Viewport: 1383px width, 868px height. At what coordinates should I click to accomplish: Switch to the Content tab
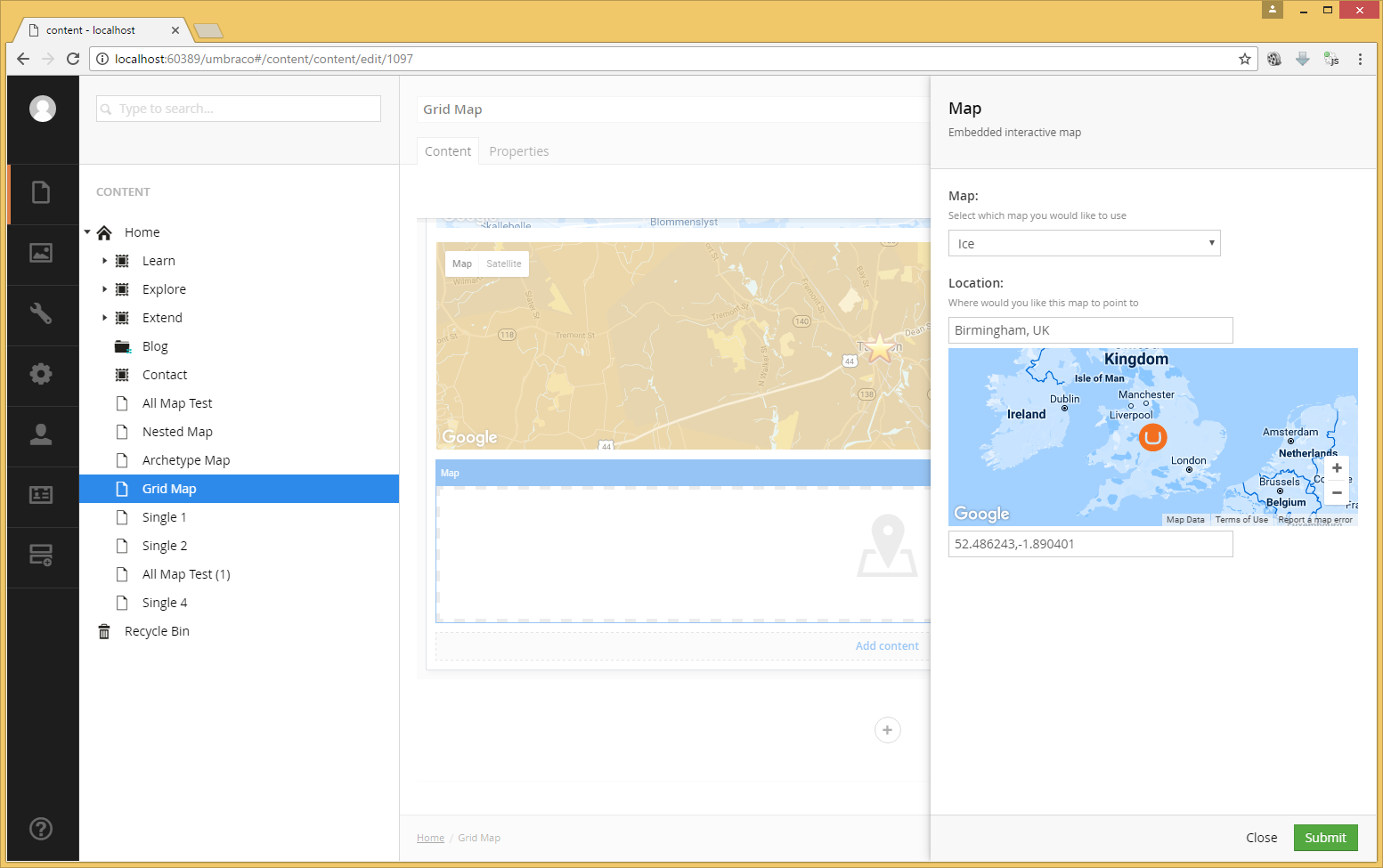coord(448,151)
